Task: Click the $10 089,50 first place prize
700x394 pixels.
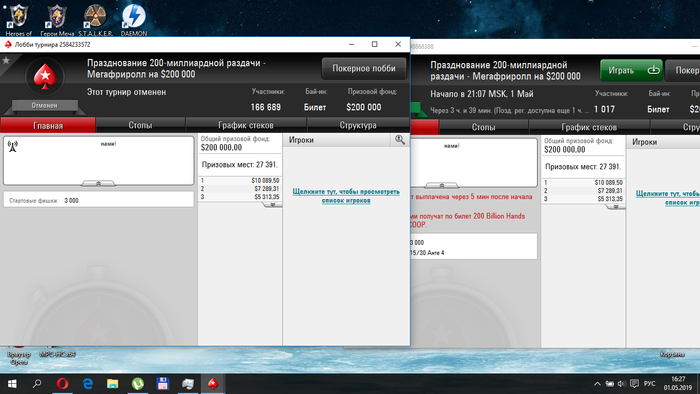Action: coord(265,181)
